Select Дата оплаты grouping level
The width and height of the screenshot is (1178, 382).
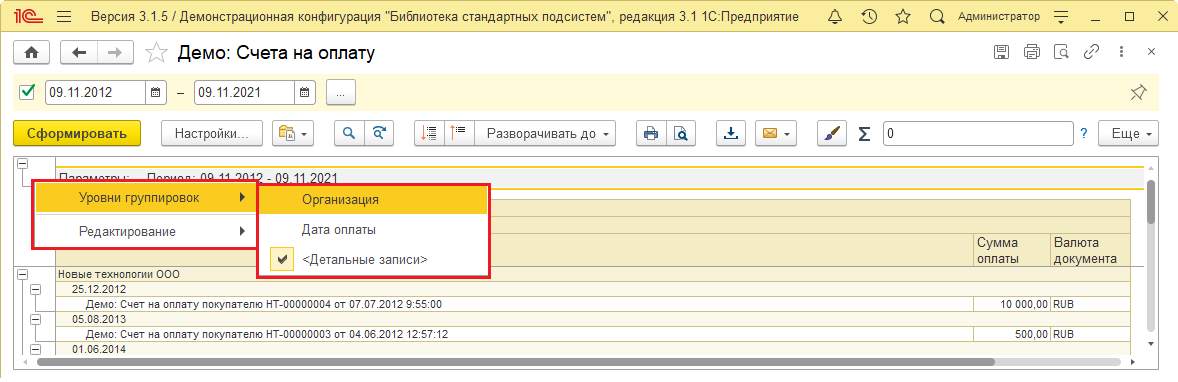point(373,229)
